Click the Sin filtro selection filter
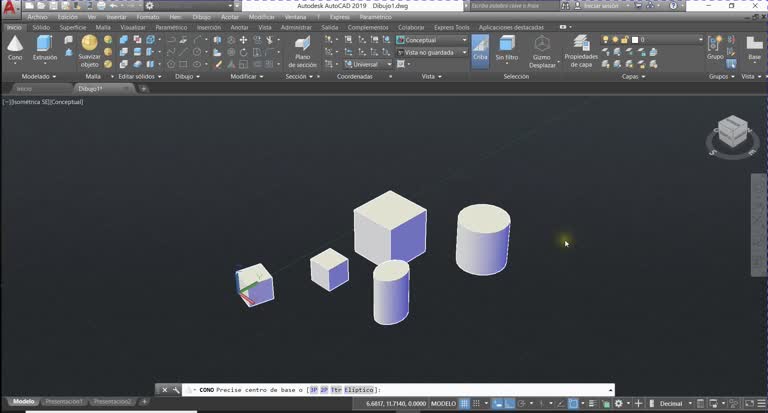768x413 pixels. click(x=506, y=48)
